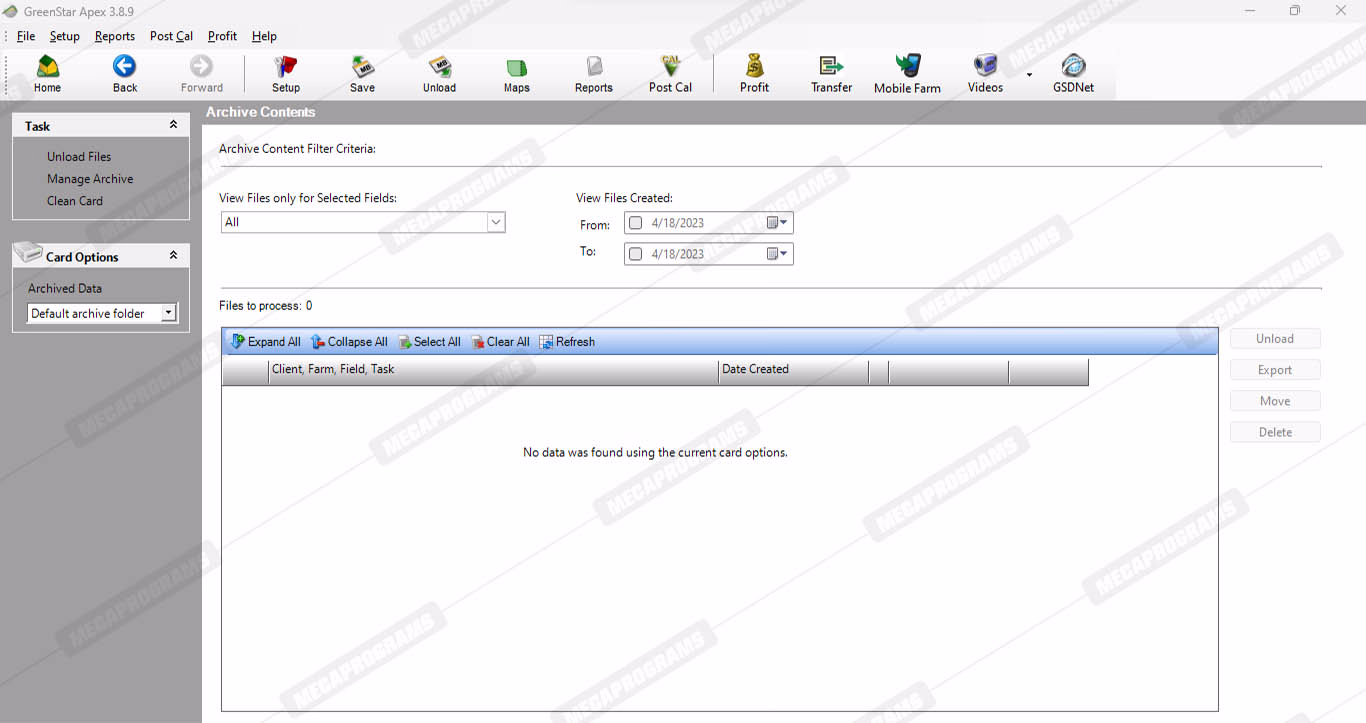Image resolution: width=1366 pixels, height=723 pixels.
Task: Enable the To date checkbox
Action: (636, 254)
